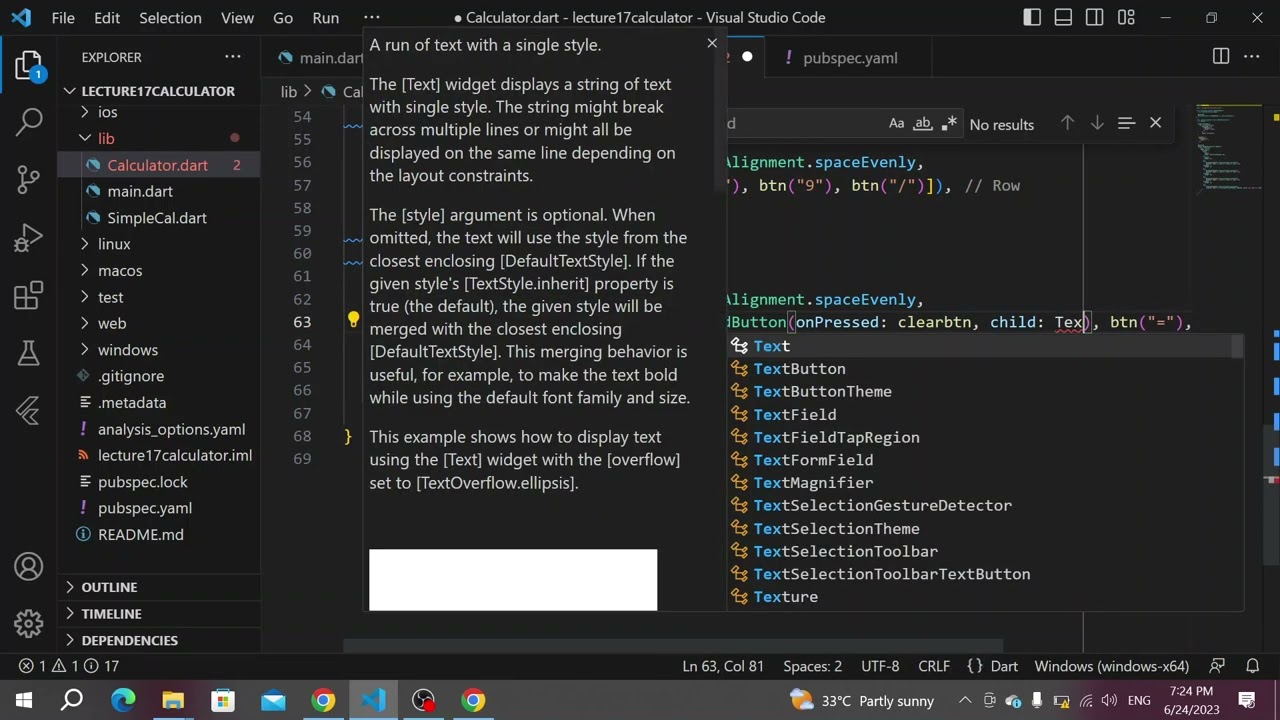The width and height of the screenshot is (1280, 720).
Task: Open the Search view in activity bar
Action: (x=29, y=122)
